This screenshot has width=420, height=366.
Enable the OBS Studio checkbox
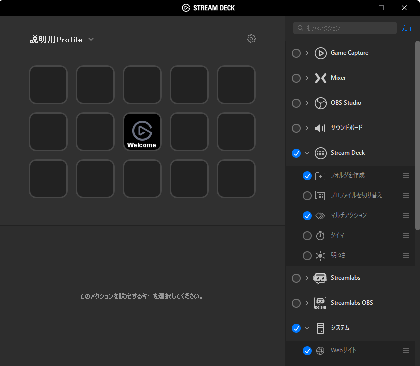coord(296,103)
